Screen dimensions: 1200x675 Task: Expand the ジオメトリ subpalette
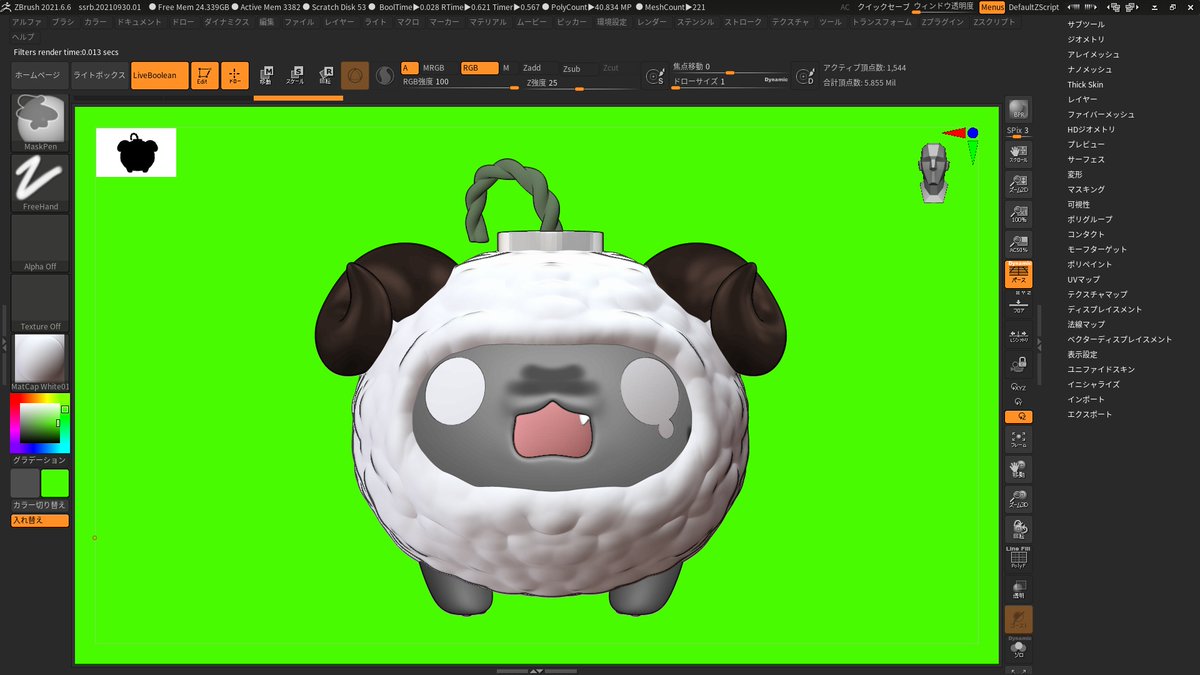tap(1086, 39)
